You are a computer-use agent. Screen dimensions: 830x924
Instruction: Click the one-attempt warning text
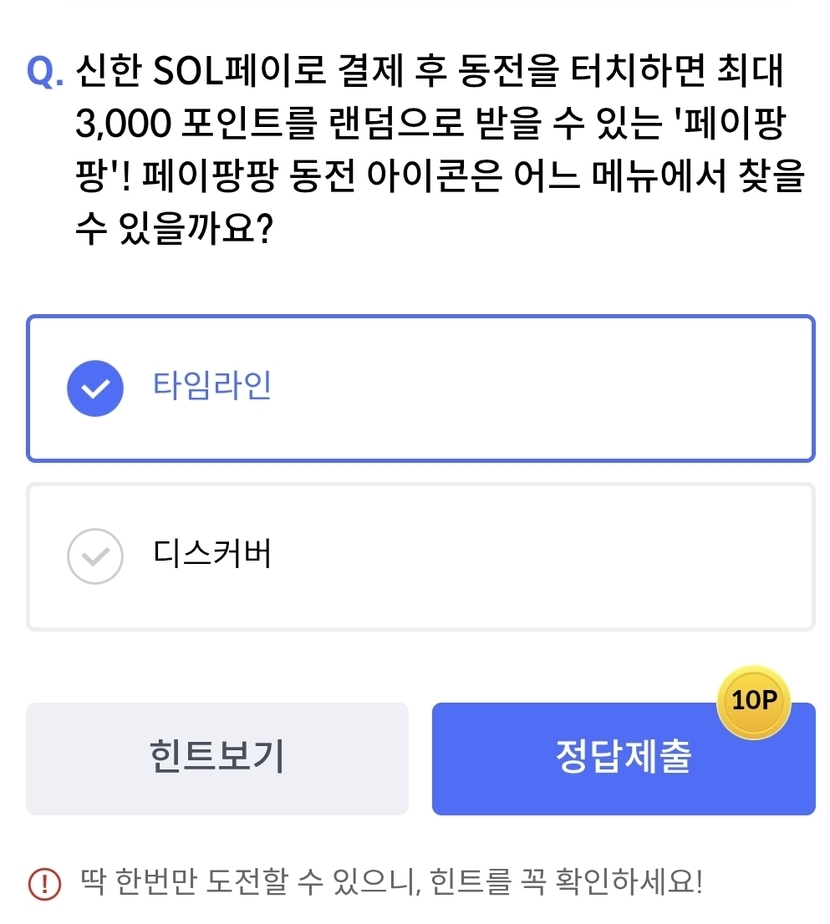(391, 883)
